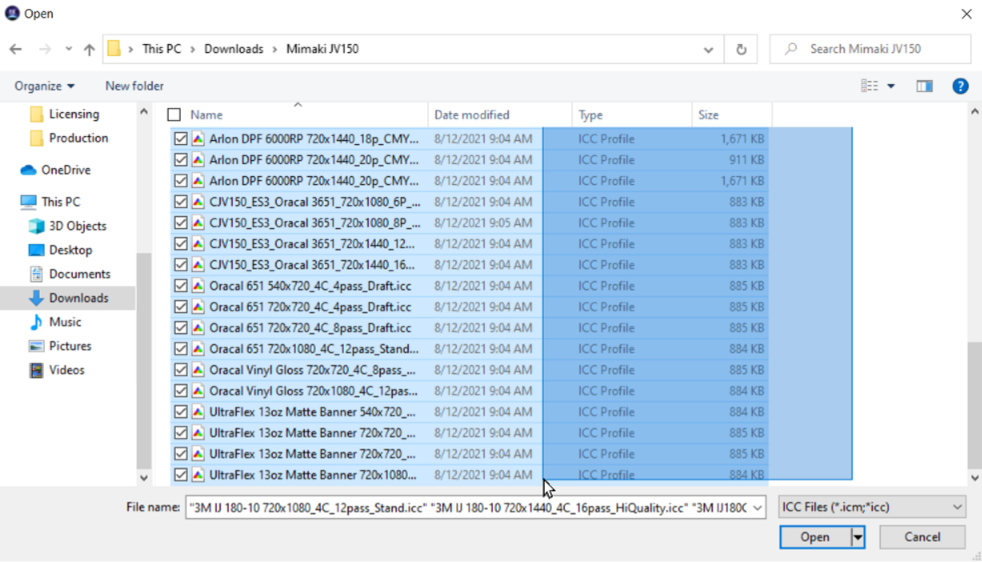Click the ICC file icon for Oracal 651 540x720
Screen dimensions: 982x562
tap(198, 286)
